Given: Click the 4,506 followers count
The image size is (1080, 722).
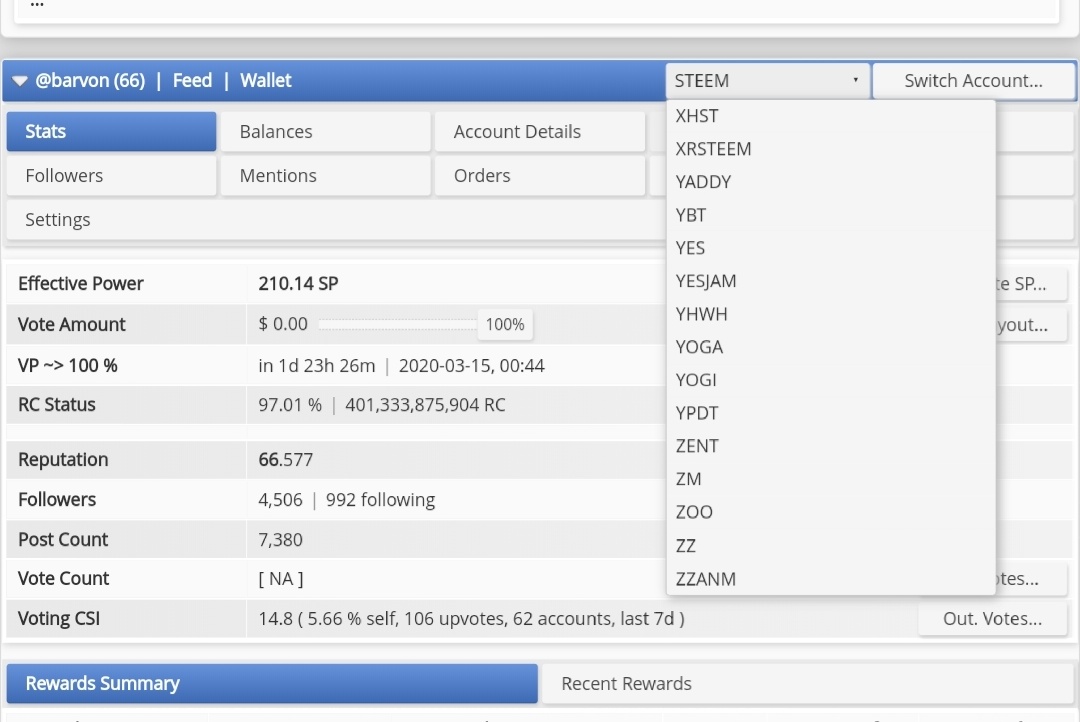Looking at the screenshot, I should pyautogui.click(x=280, y=499).
